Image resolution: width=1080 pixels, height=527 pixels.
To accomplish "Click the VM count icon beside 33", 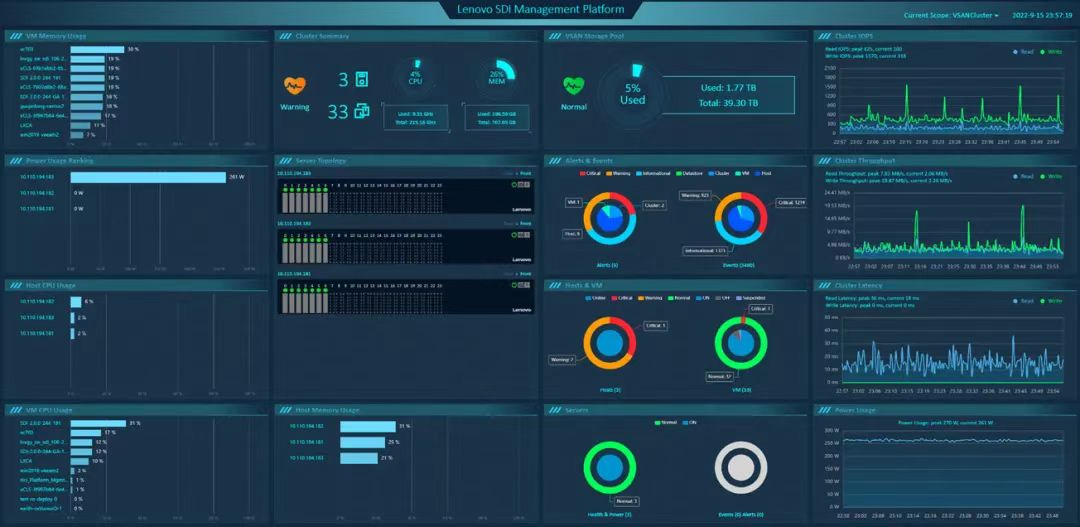I will click(361, 110).
